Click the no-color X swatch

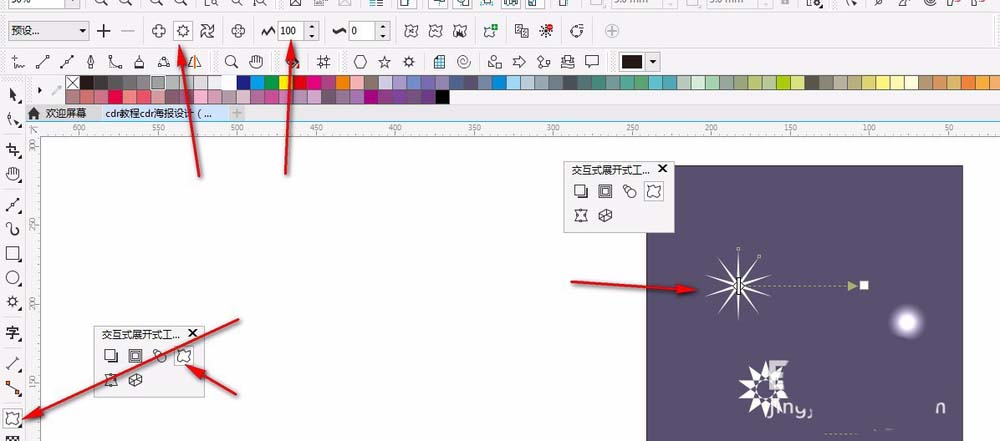point(73,82)
